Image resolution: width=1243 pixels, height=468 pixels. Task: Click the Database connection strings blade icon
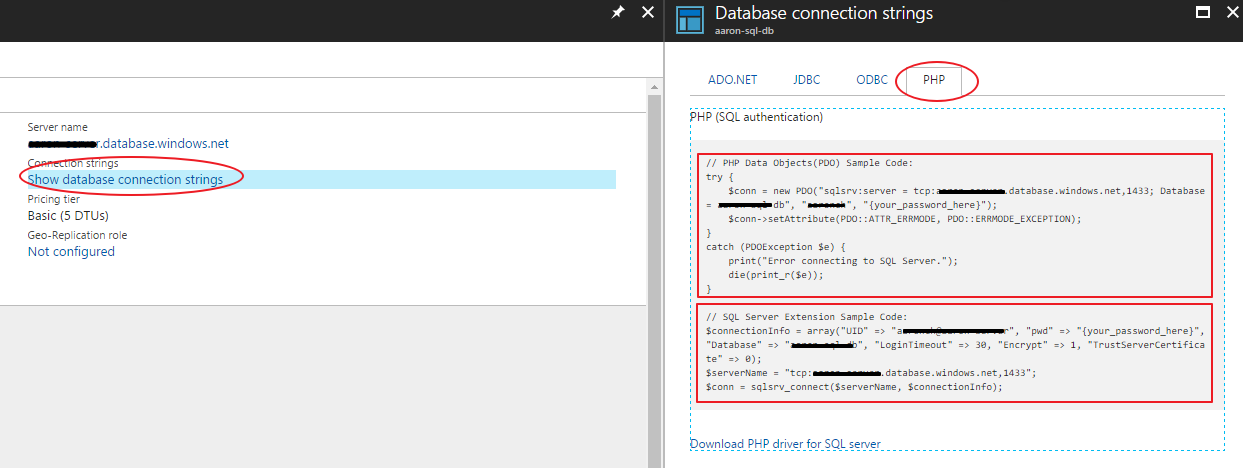(x=691, y=20)
